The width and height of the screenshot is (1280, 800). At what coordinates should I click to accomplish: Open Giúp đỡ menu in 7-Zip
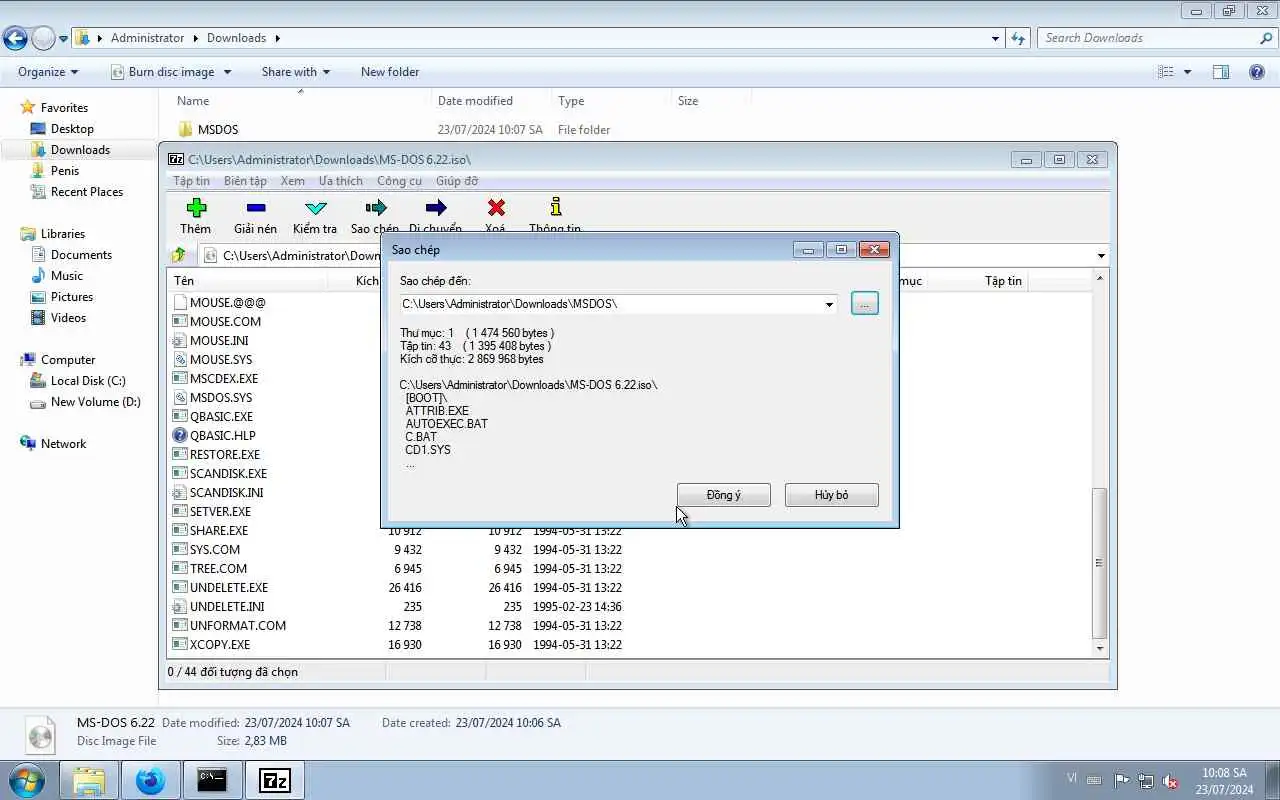[457, 181]
